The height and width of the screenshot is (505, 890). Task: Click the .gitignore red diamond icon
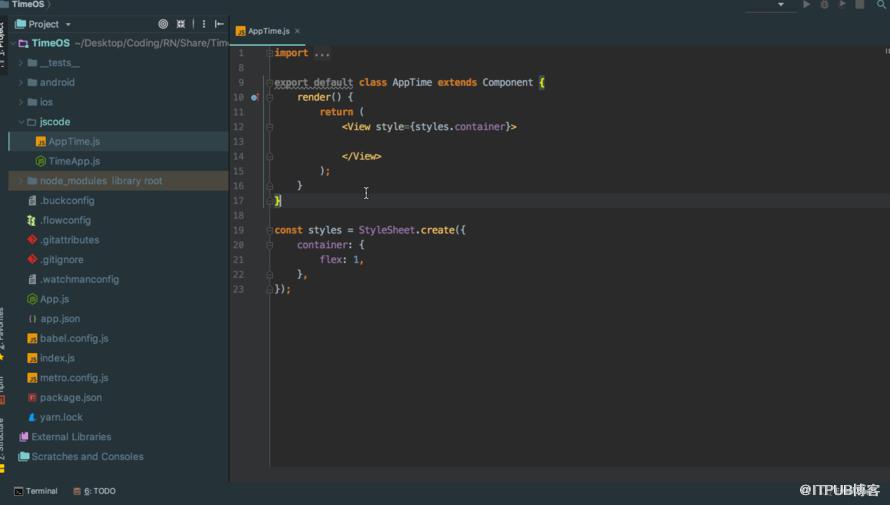pos(32,259)
